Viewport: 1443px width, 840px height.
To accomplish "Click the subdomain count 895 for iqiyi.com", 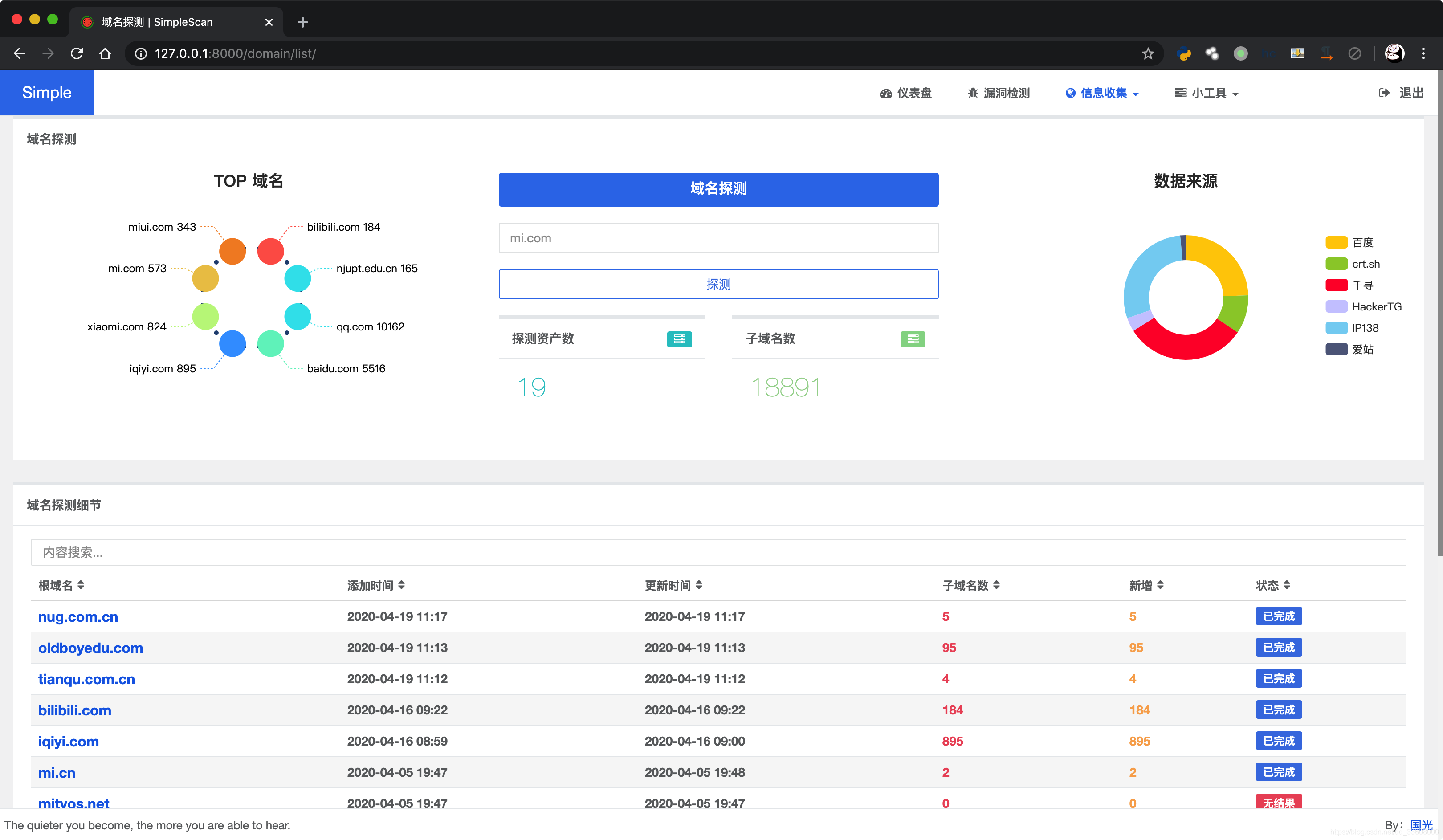I will pos(952,741).
